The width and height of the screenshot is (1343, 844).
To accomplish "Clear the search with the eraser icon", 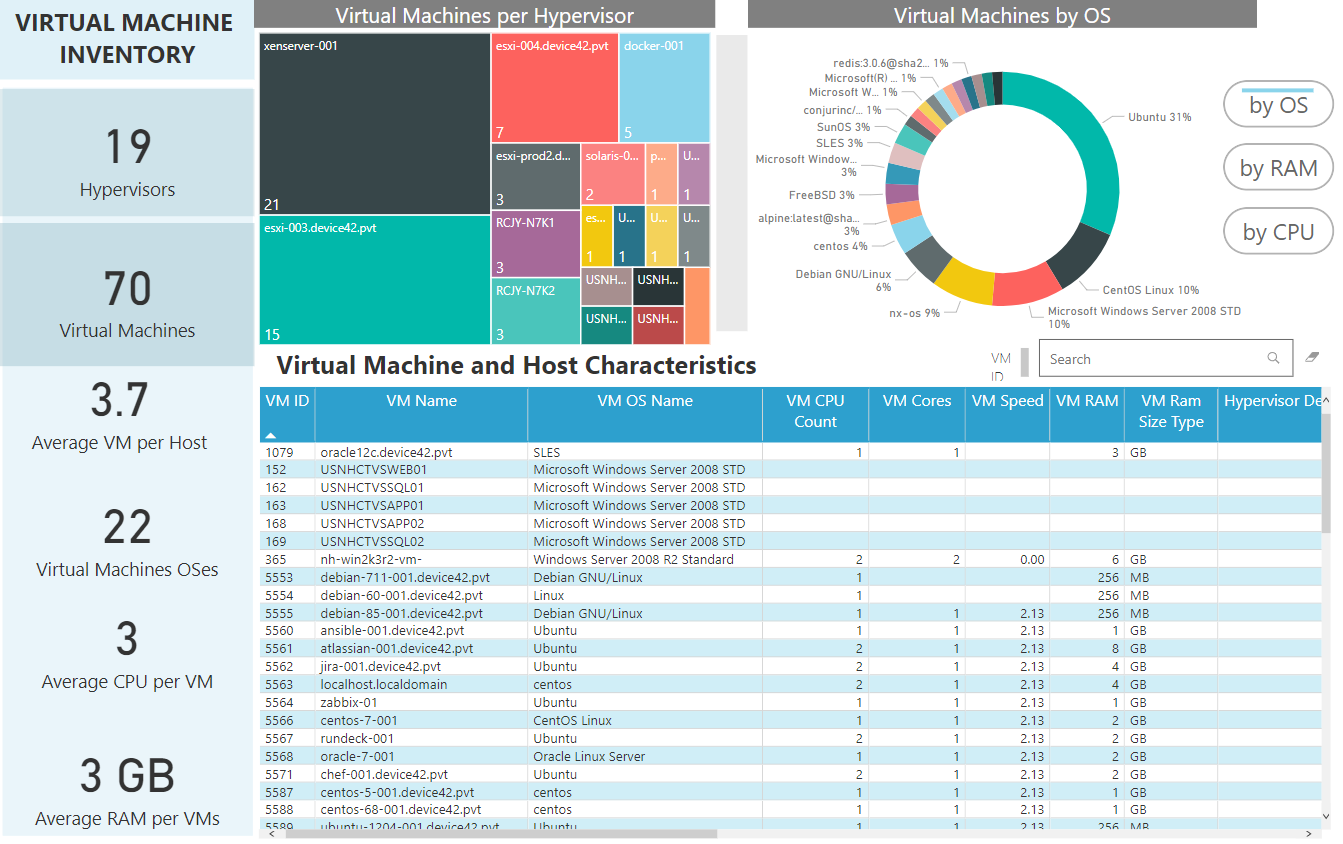I will point(1313,357).
